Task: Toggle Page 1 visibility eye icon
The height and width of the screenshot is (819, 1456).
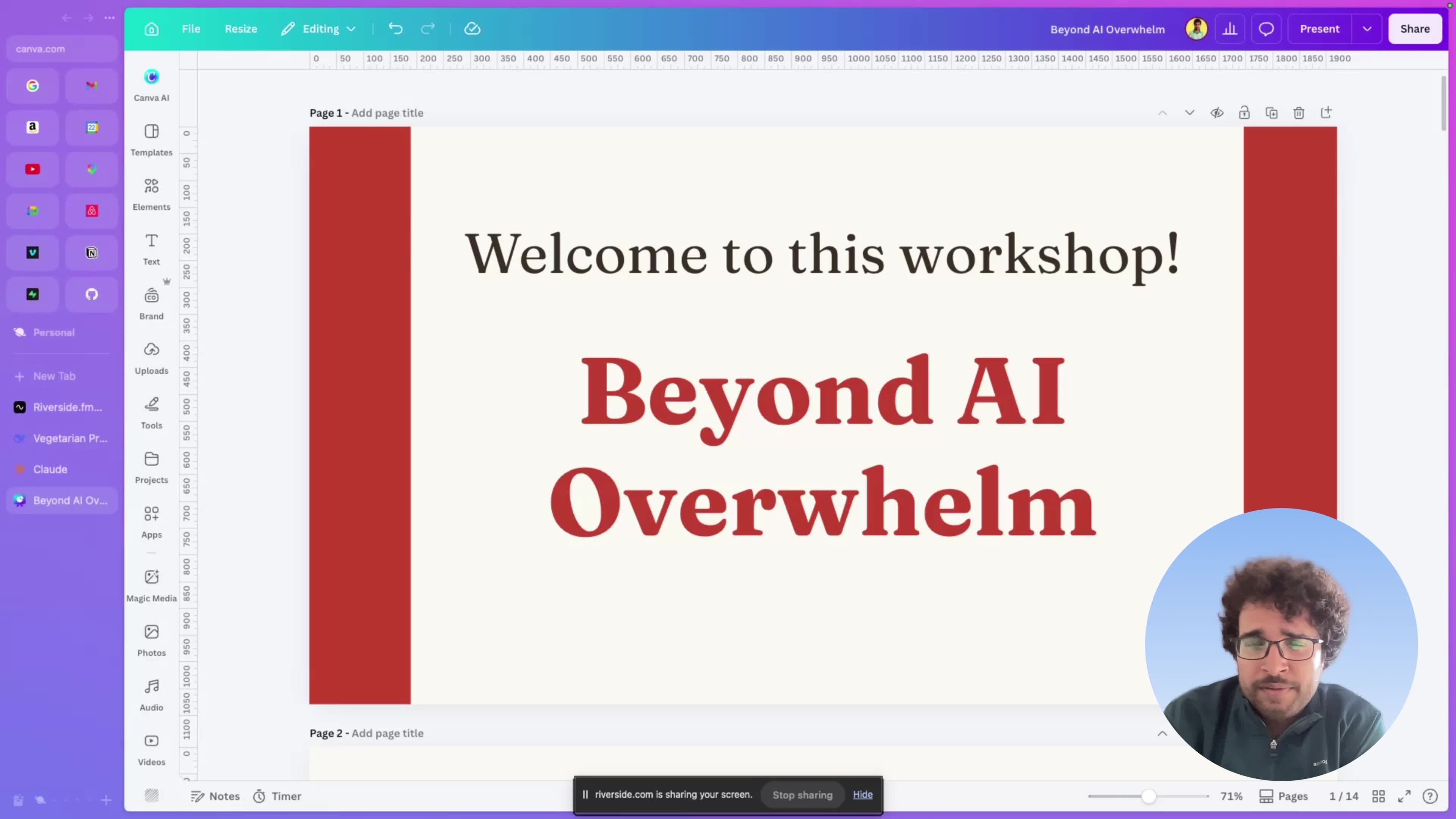Action: (x=1217, y=113)
